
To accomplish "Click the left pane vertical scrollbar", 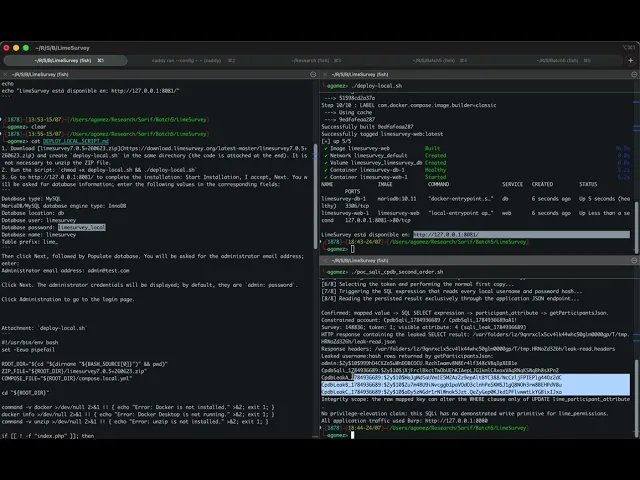I will (x=316, y=194).
